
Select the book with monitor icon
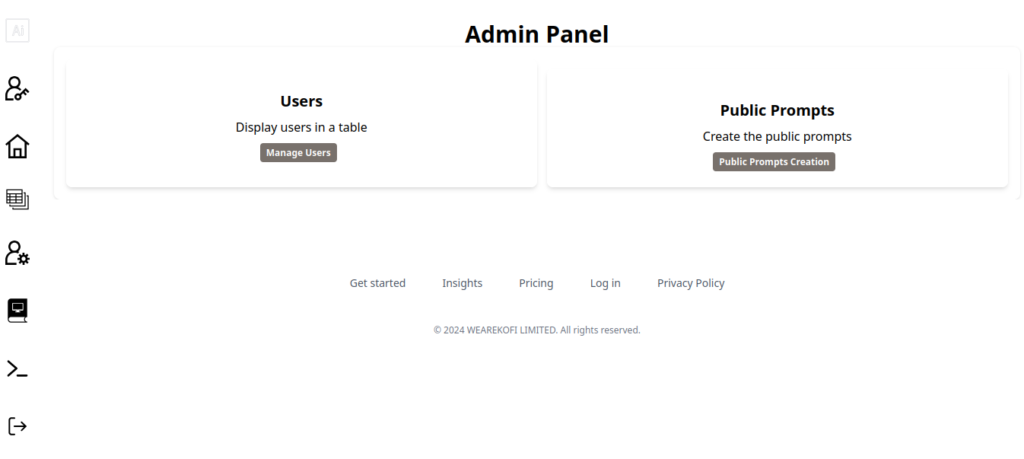click(17, 310)
